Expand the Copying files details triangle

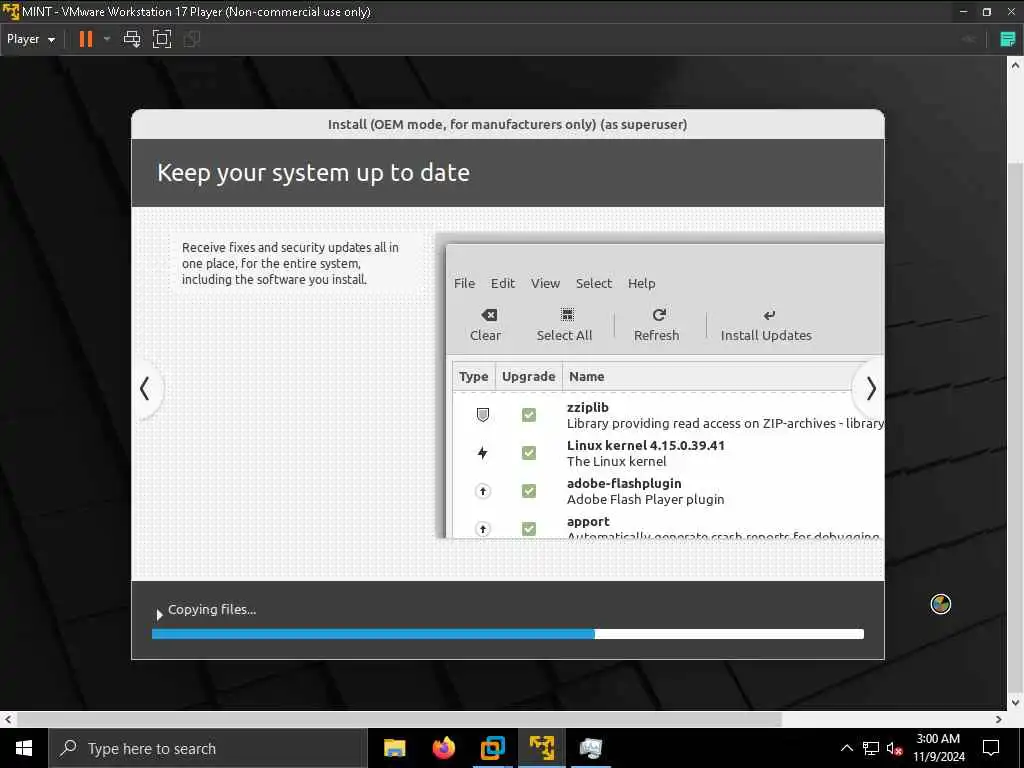(x=159, y=614)
